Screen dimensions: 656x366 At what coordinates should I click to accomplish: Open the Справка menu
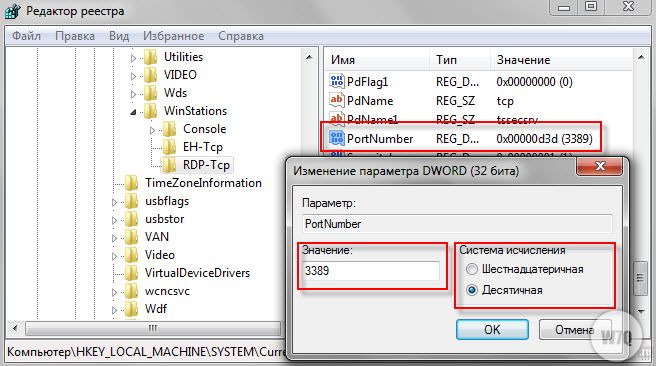tap(241, 36)
